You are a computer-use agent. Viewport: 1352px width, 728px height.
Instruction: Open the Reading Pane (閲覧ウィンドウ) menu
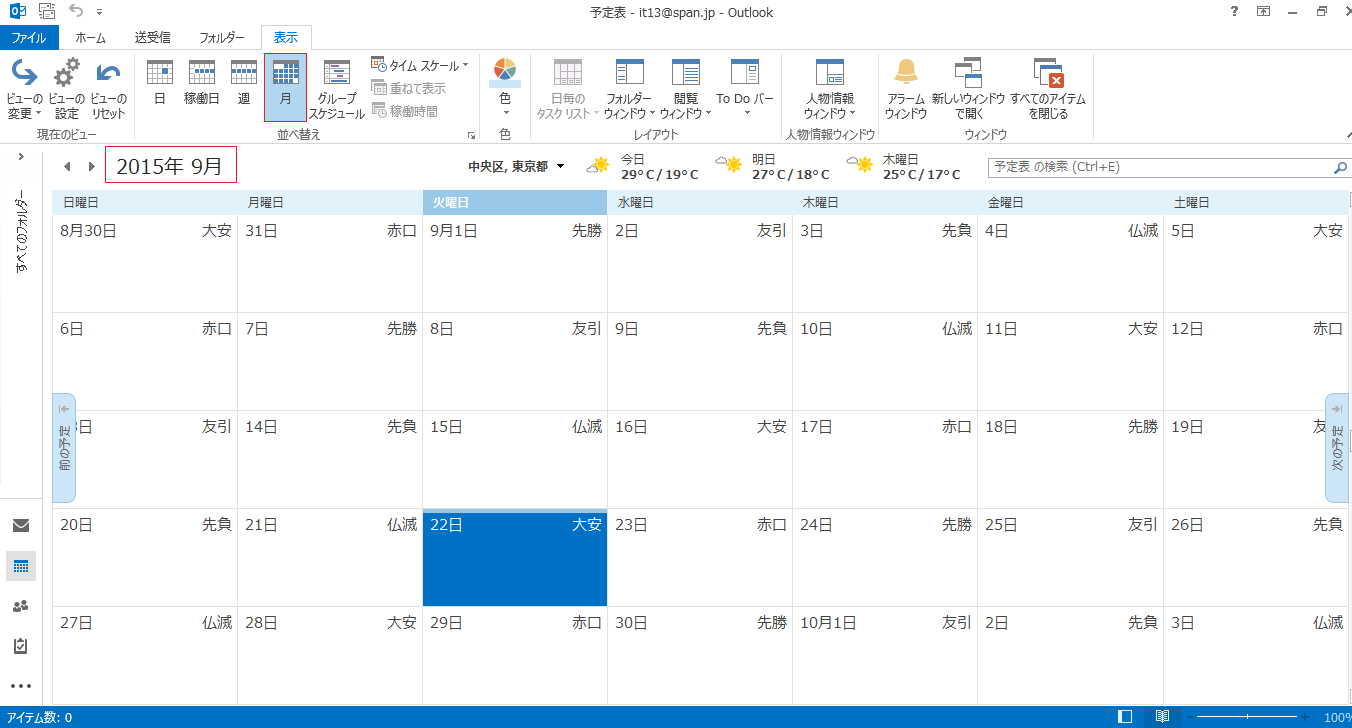coord(685,89)
